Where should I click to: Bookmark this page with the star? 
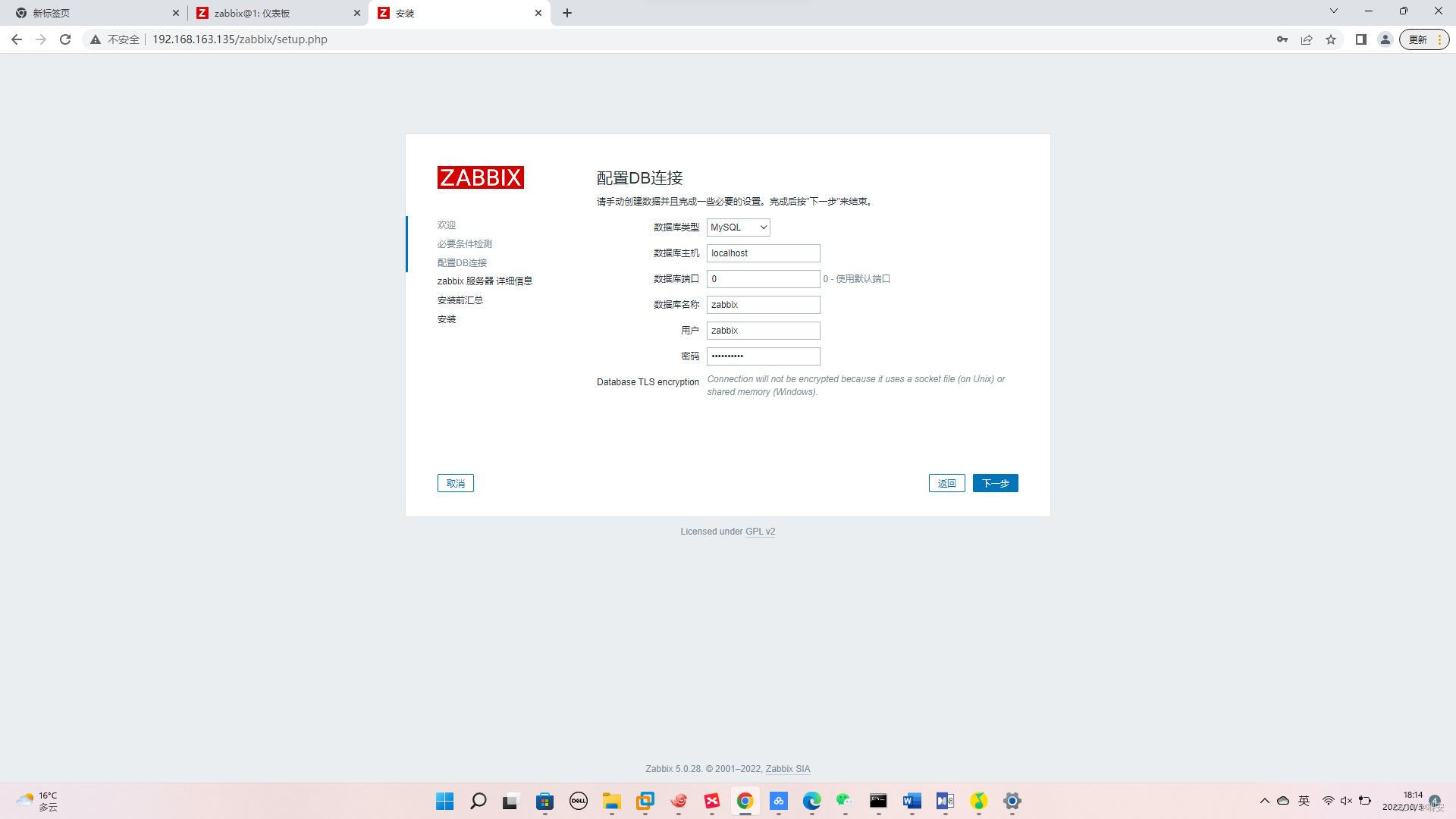click(1331, 39)
